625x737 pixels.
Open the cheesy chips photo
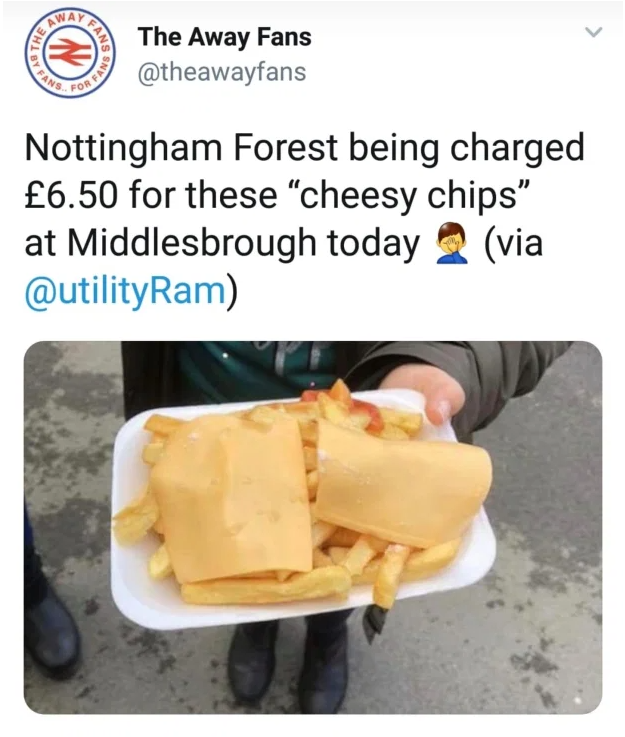[x=313, y=527]
